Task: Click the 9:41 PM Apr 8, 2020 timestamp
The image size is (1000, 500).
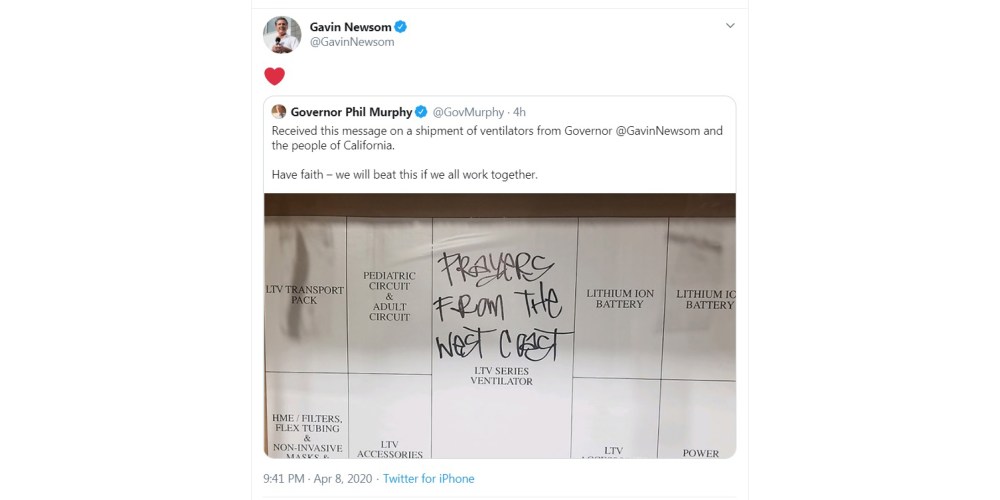Action: point(316,479)
